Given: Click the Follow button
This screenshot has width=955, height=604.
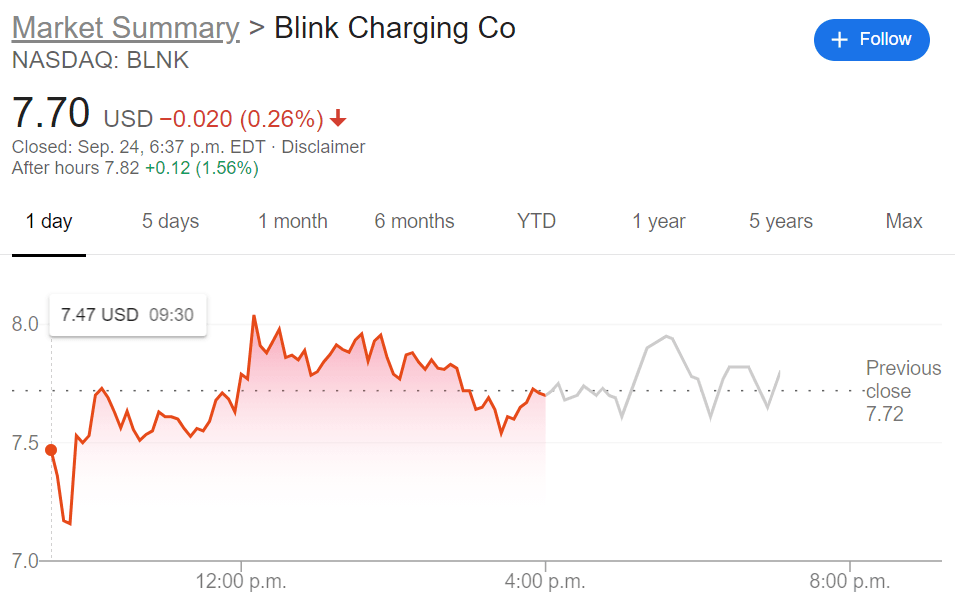Looking at the screenshot, I should point(871,40).
